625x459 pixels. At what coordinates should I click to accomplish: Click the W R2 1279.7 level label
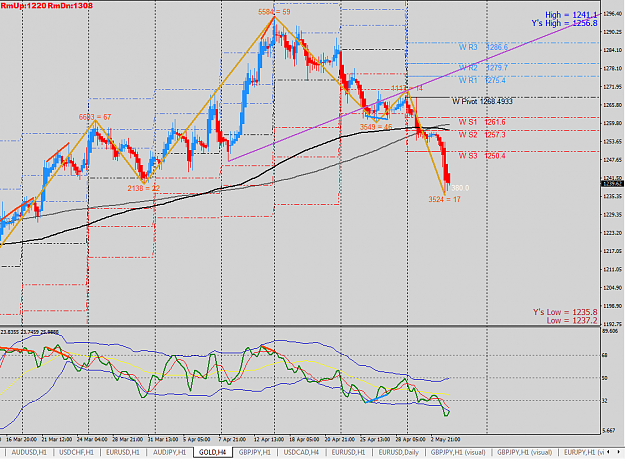coord(483,68)
